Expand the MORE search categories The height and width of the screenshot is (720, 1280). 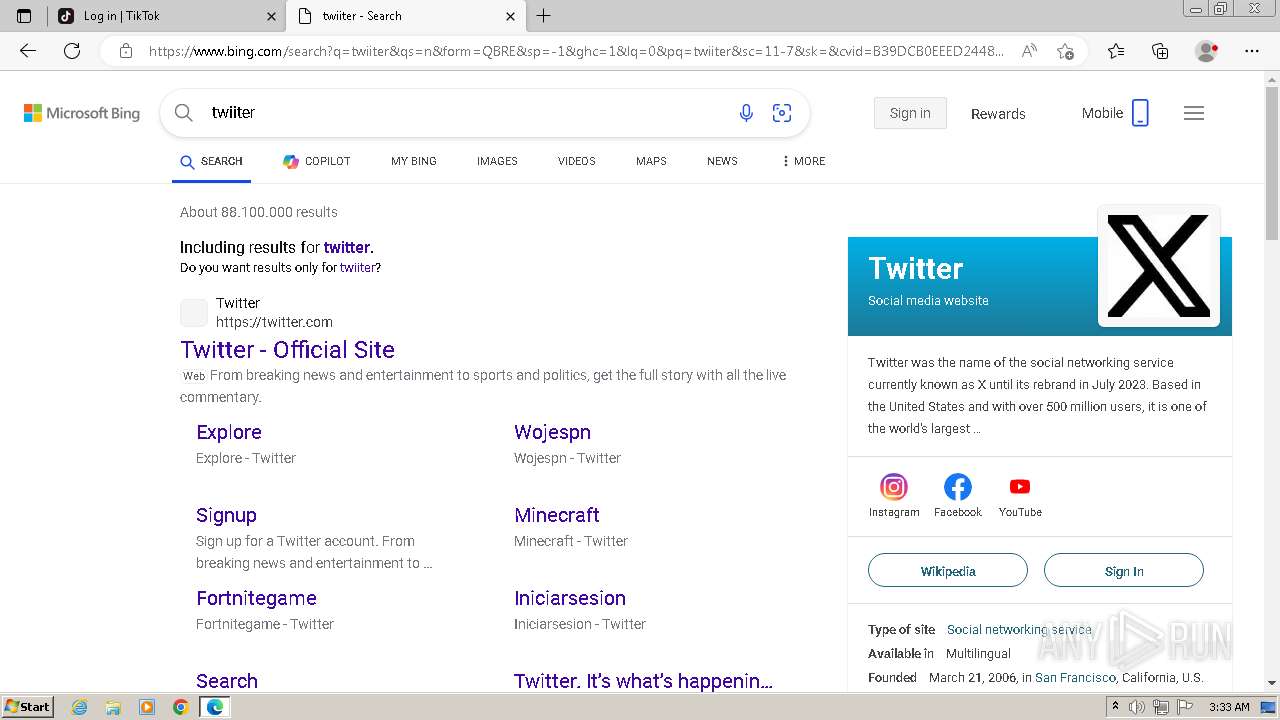[x=804, y=161]
